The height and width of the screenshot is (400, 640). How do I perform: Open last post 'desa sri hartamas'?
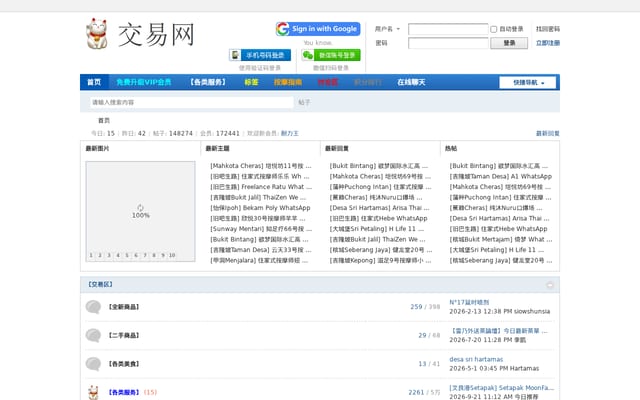point(476,360)
